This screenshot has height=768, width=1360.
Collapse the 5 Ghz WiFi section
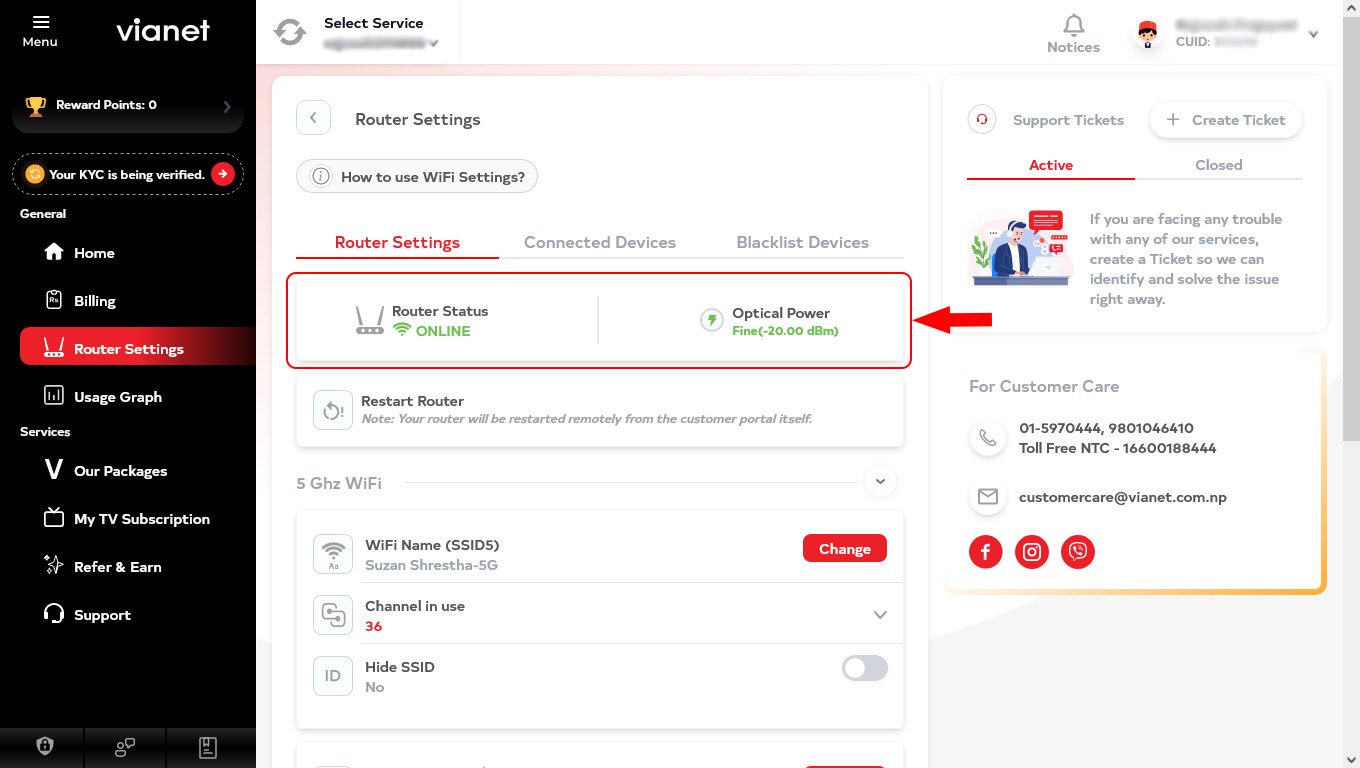tap(880, 482)
